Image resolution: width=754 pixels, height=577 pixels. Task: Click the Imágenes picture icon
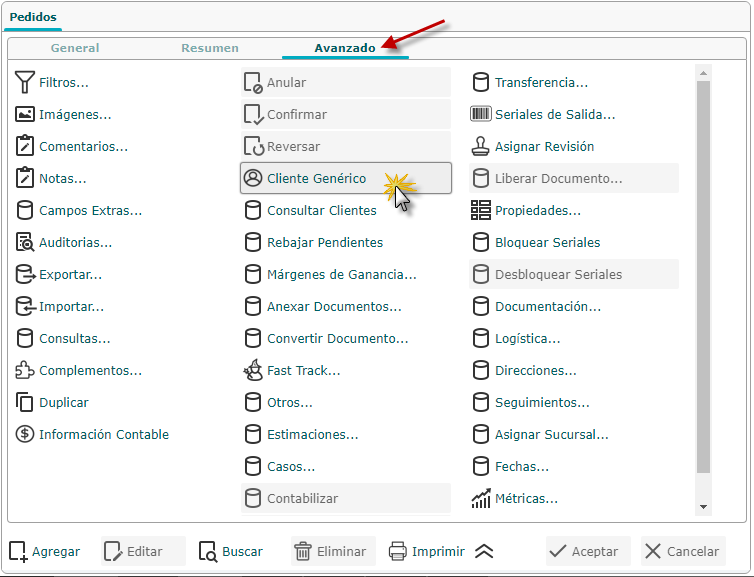click(x=25, y=114)
